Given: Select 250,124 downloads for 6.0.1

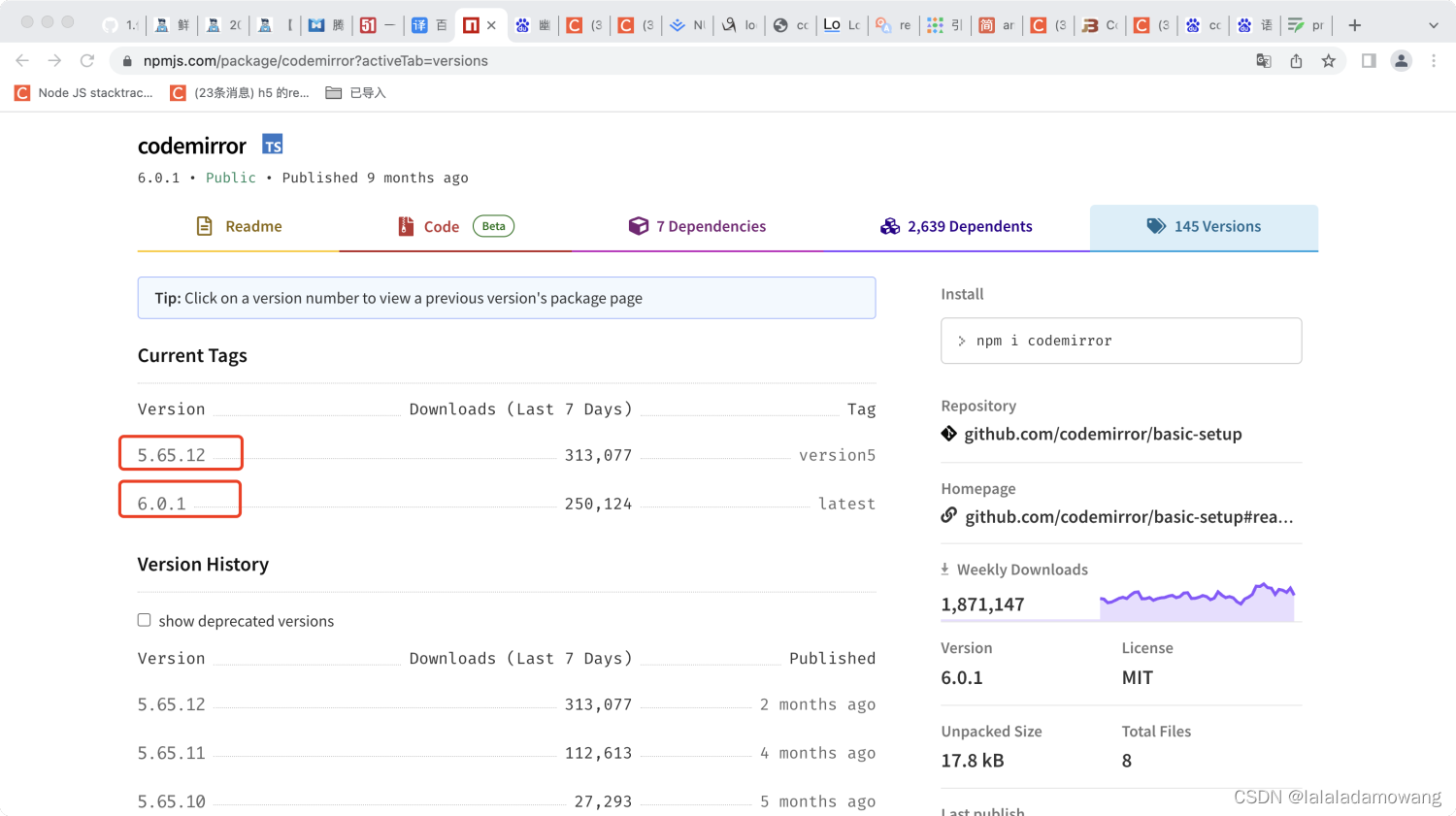Looking at the screenshot, I should [x=598, y=504].
